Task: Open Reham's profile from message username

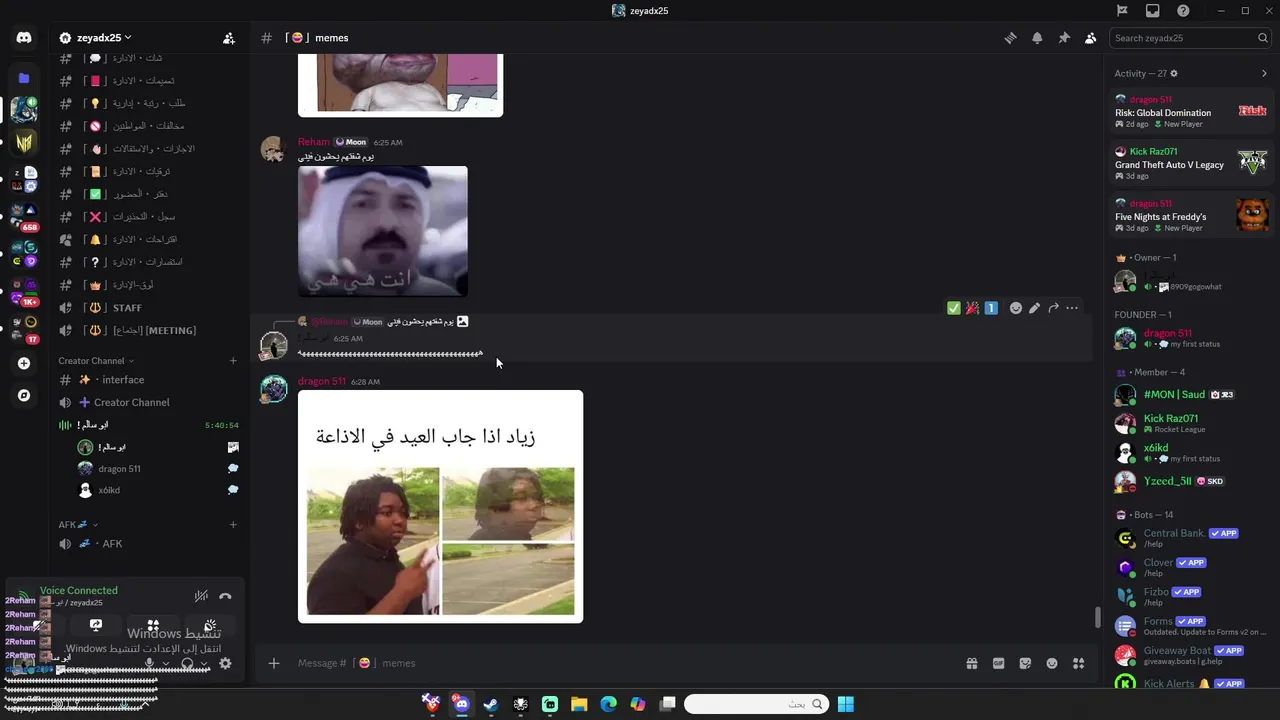Action: click(x=313, y=142)
